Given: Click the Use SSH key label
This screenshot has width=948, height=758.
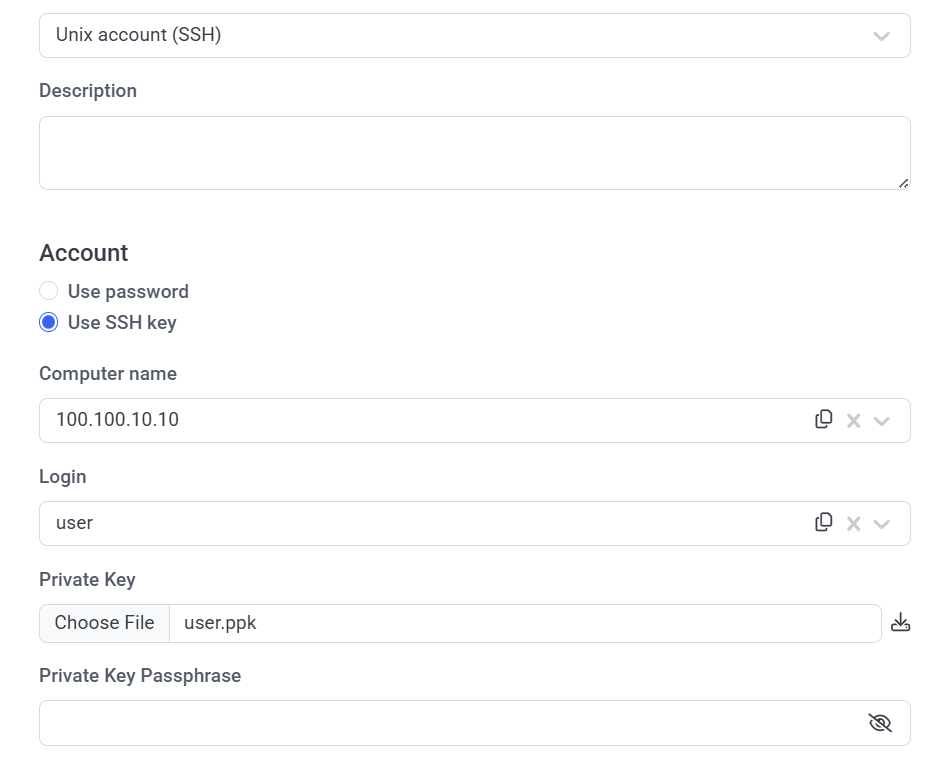Looking at the screenshot, I should point(122,322).
